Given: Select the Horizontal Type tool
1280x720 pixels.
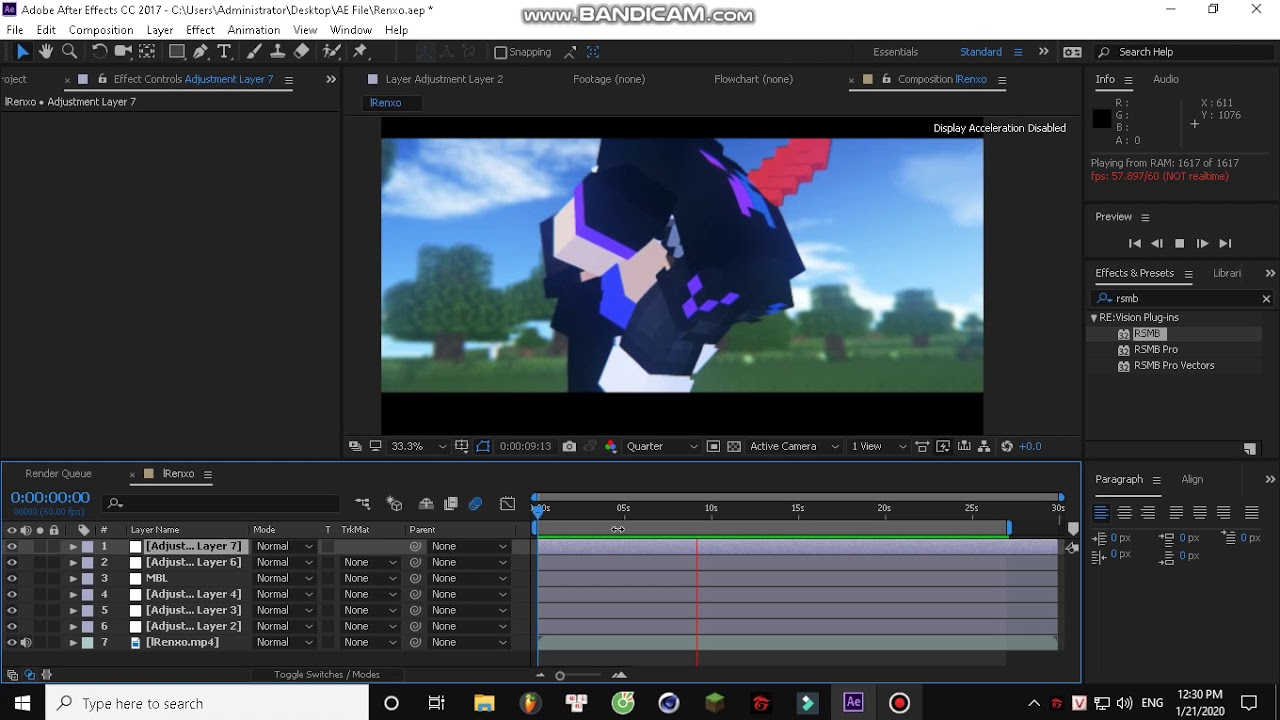Looking at the screenshot, I should [224, 52].
